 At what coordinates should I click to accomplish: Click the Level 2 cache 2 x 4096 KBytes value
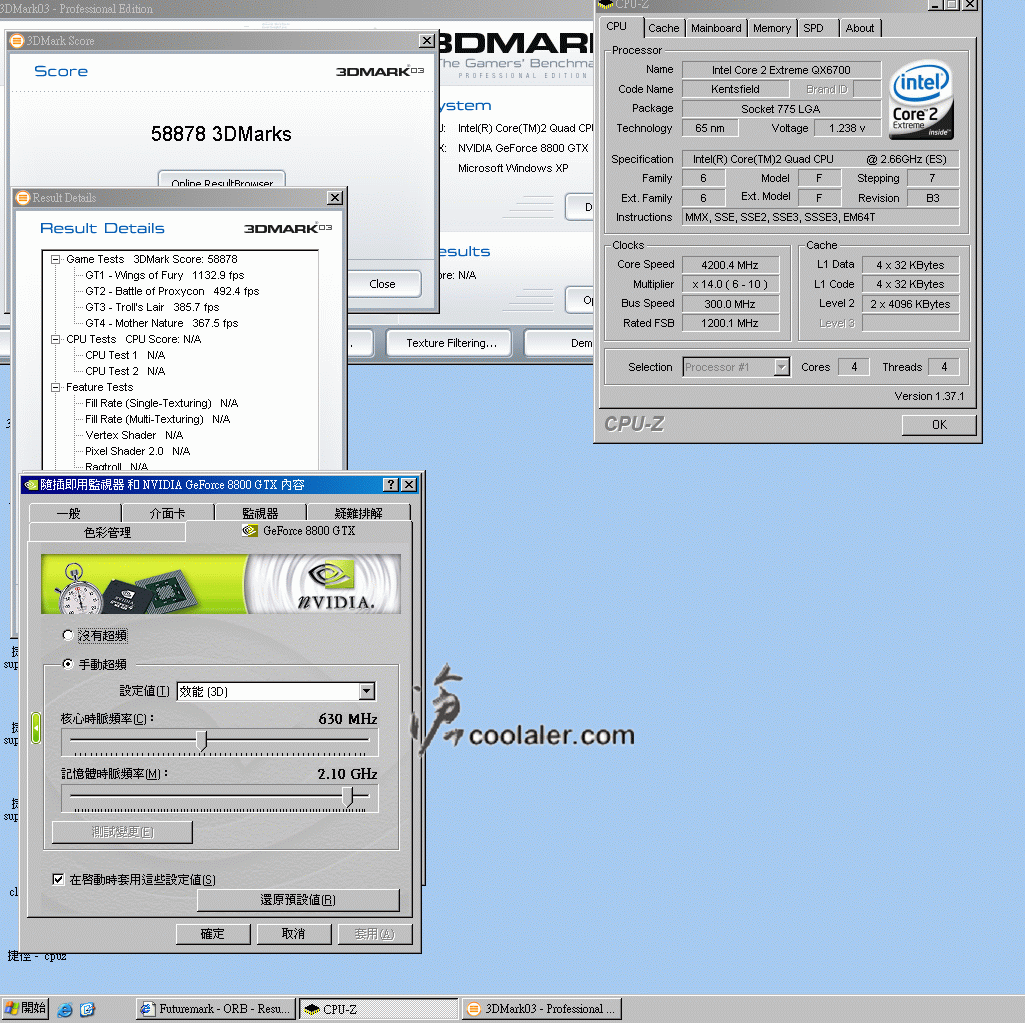910,304
